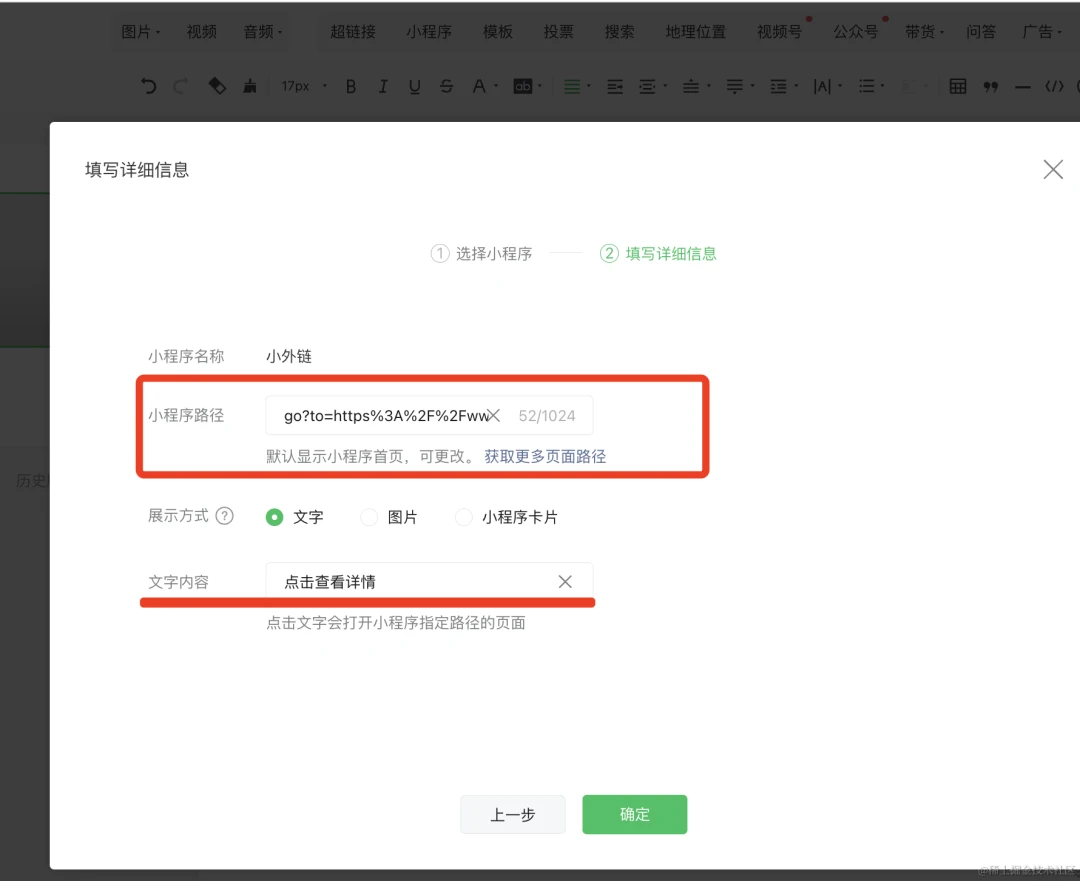Toggle bold text formatting
Image resolution: width=1080 pixels, height=881 pixels.
click(x=351, y=86)
